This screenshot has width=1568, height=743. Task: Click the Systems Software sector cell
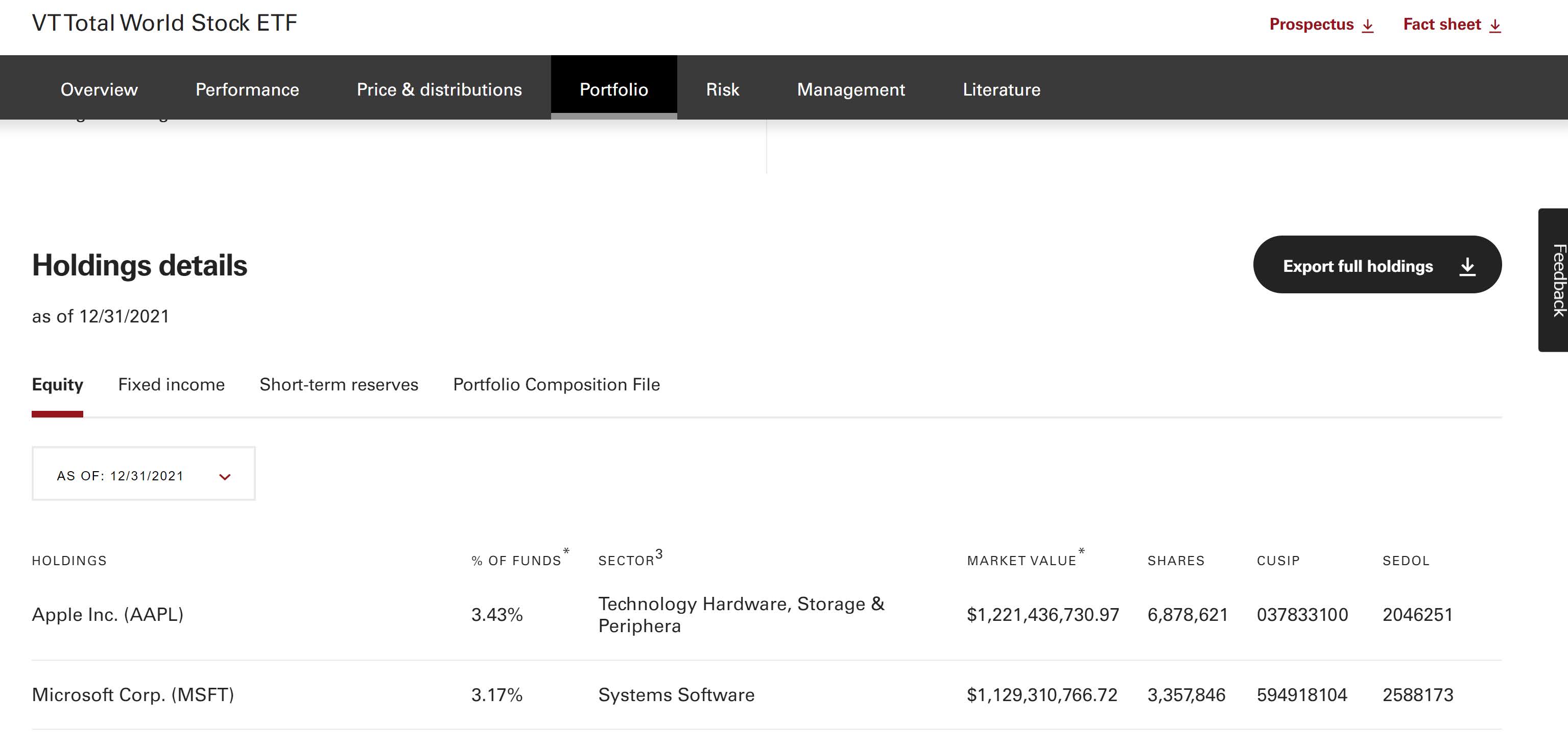point(676,695)
